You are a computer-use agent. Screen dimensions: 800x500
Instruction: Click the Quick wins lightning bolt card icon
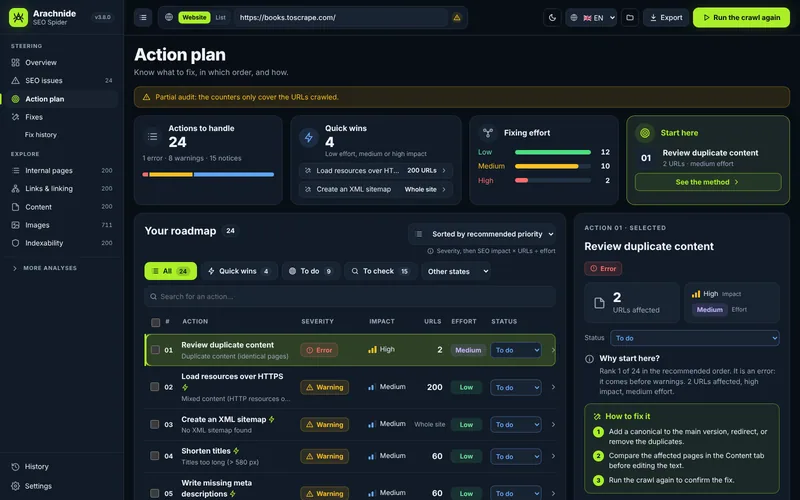(x=309, y=137)
